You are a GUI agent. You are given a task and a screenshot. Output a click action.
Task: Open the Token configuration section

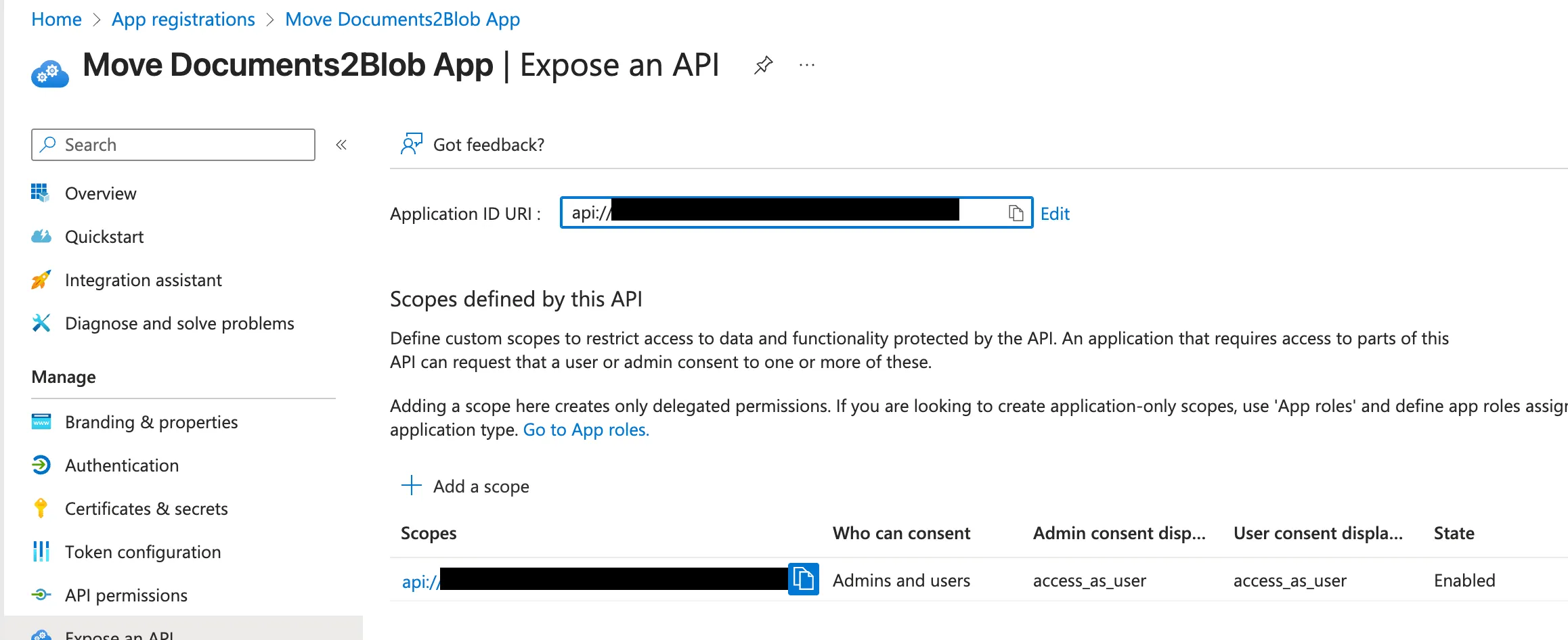142,551
